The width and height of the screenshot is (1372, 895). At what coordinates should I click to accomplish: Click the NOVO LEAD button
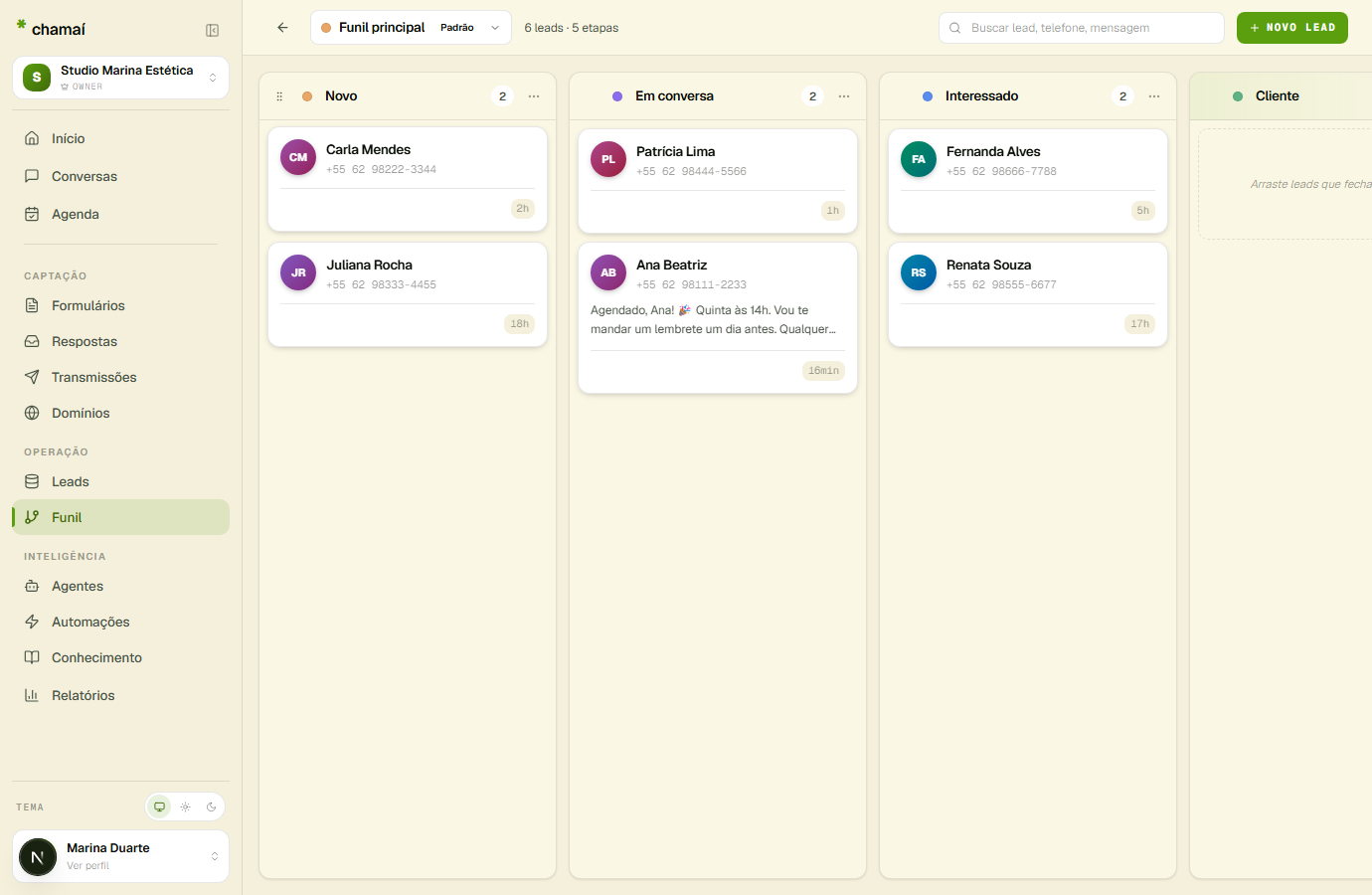tap(1291, 28)
